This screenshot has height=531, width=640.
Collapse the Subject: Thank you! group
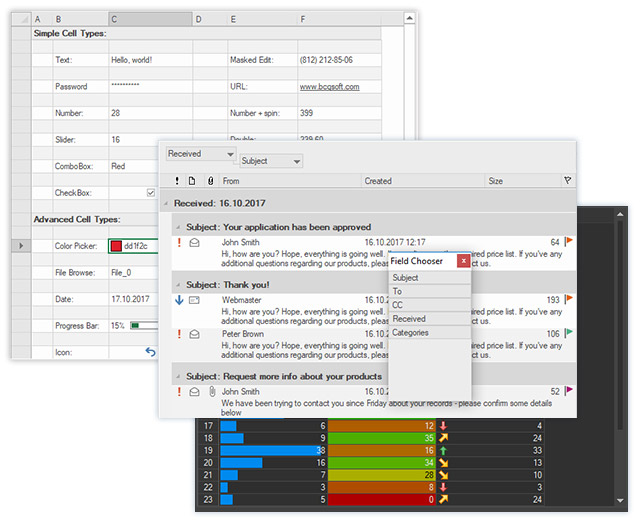(177, 285)
